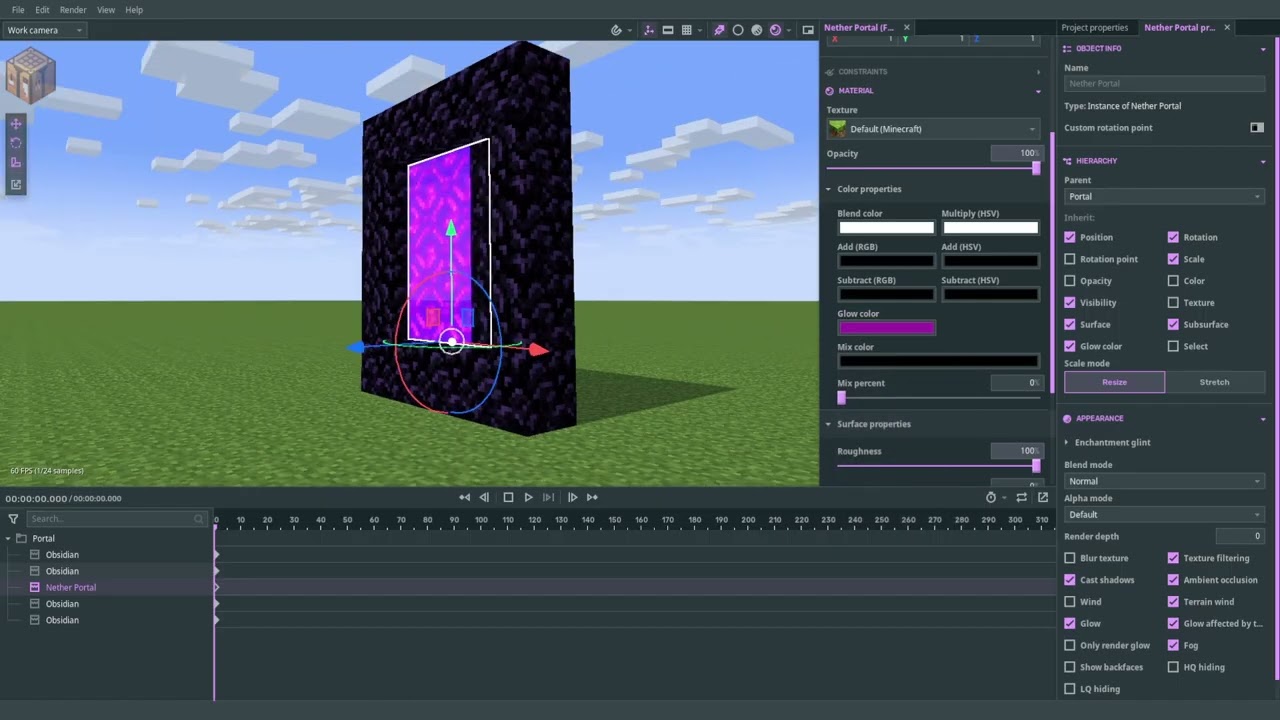Open Glow color purple swatch
This screenshot has width=1280, height=720.
(887, 328)
